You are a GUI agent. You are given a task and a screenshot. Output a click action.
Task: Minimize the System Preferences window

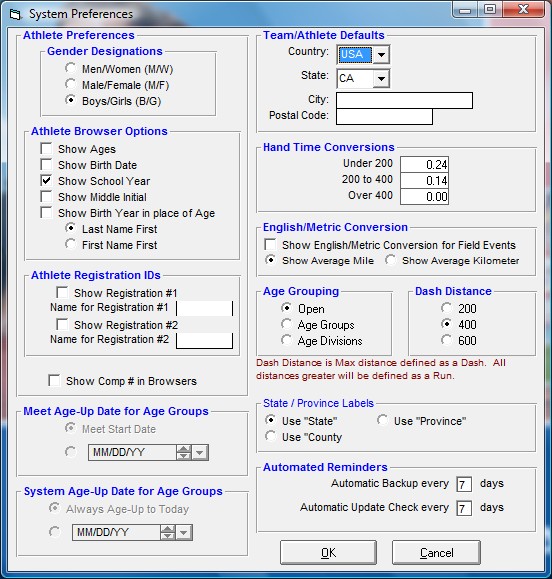[465, 9]
